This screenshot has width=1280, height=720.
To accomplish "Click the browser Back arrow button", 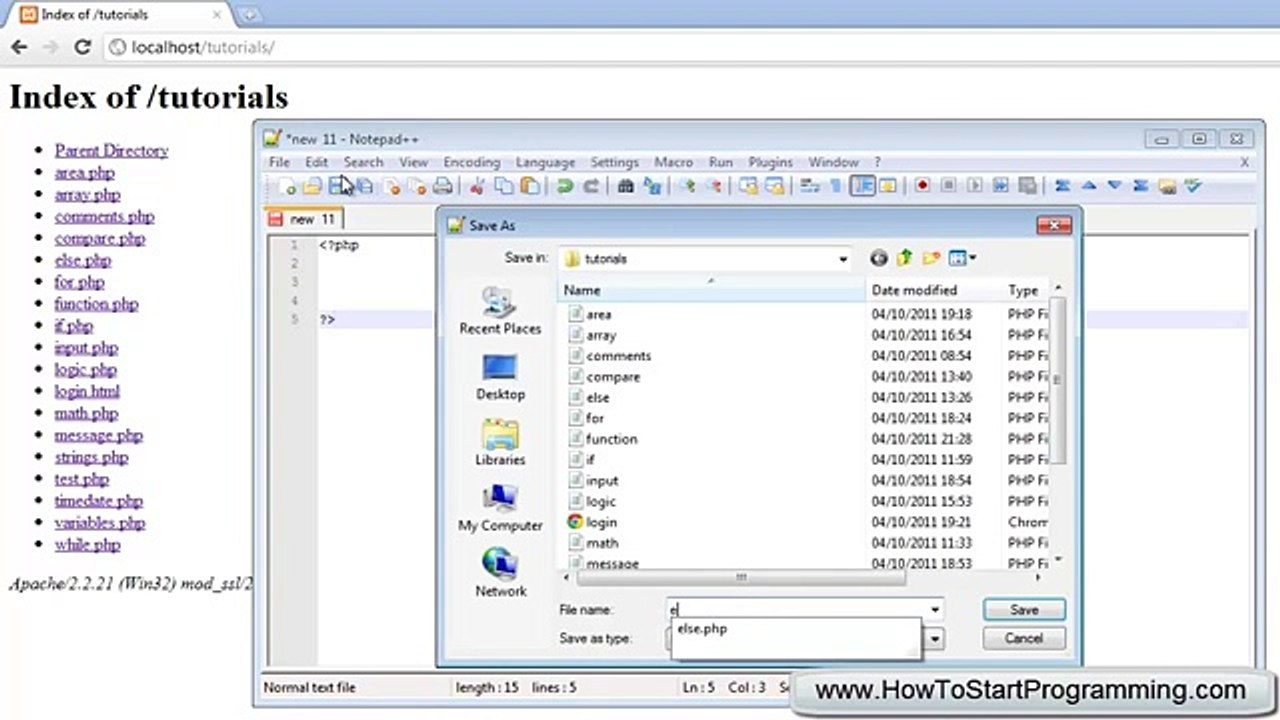I will coord(19,47).
